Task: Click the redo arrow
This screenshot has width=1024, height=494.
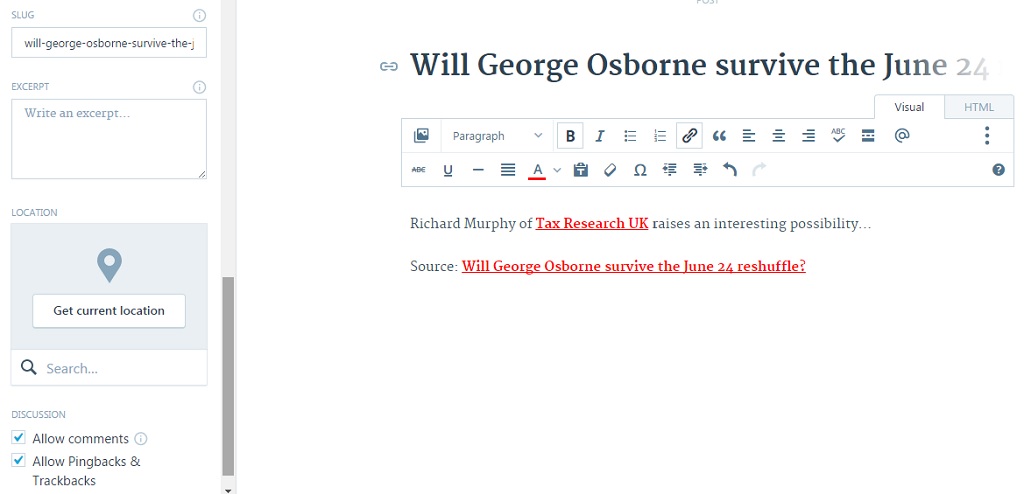Action: click(759, 170)
